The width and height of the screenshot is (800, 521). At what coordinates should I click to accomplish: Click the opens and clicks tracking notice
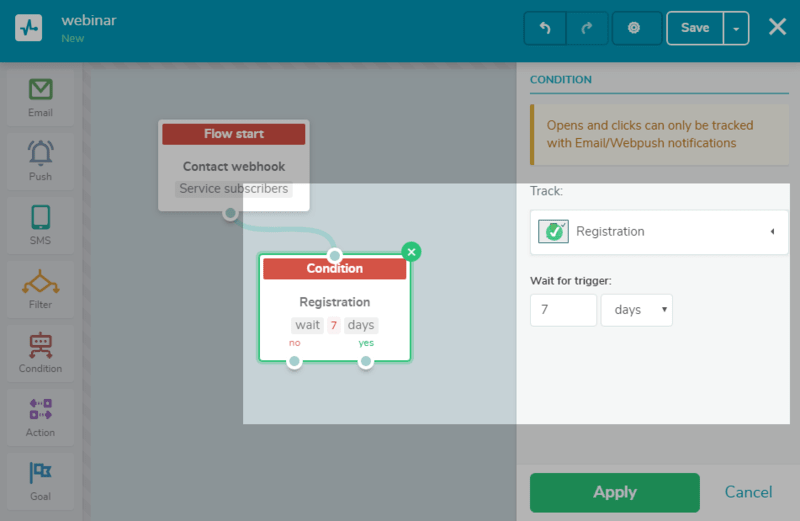pyautogui.click(x=660, y=135)
